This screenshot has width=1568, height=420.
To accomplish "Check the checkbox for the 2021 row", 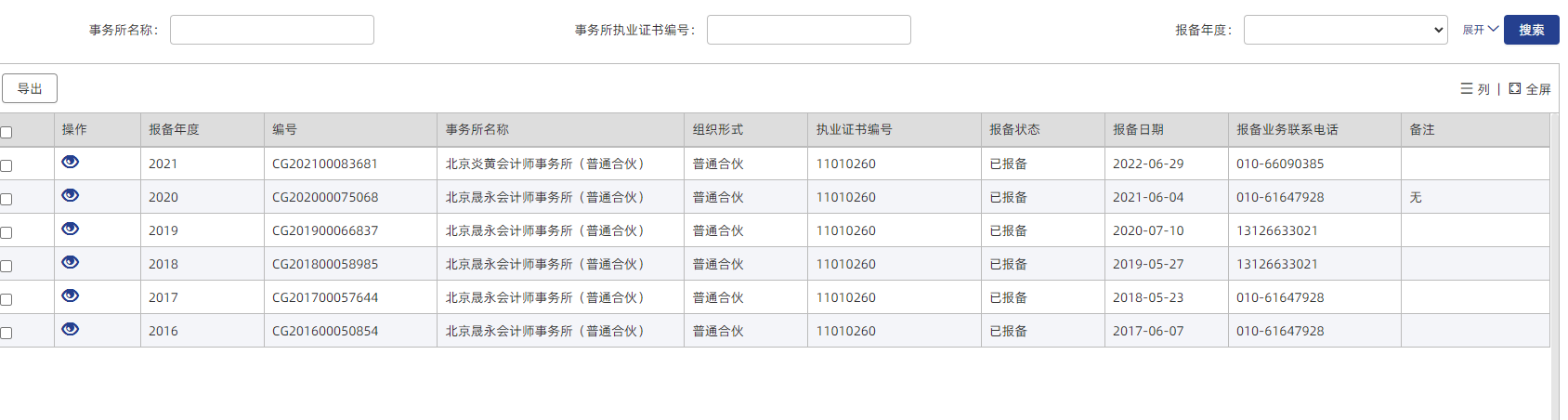I will tap(7, 165).
